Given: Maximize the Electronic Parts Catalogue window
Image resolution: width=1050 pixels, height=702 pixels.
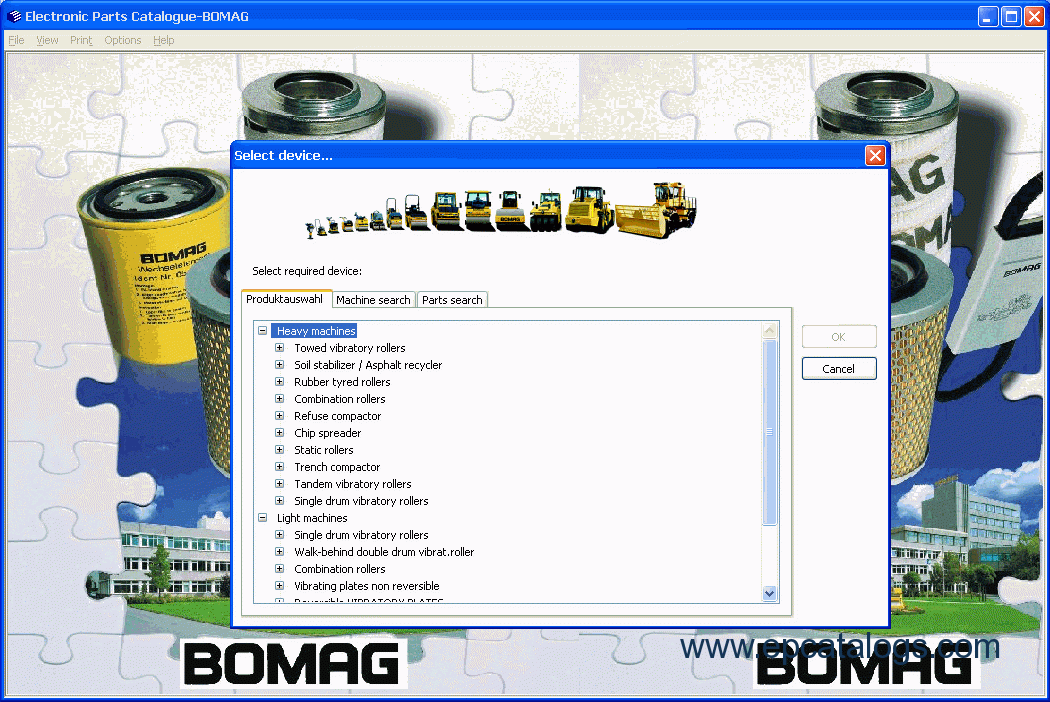Looking at the screenshot, I should pos(1011,16).
